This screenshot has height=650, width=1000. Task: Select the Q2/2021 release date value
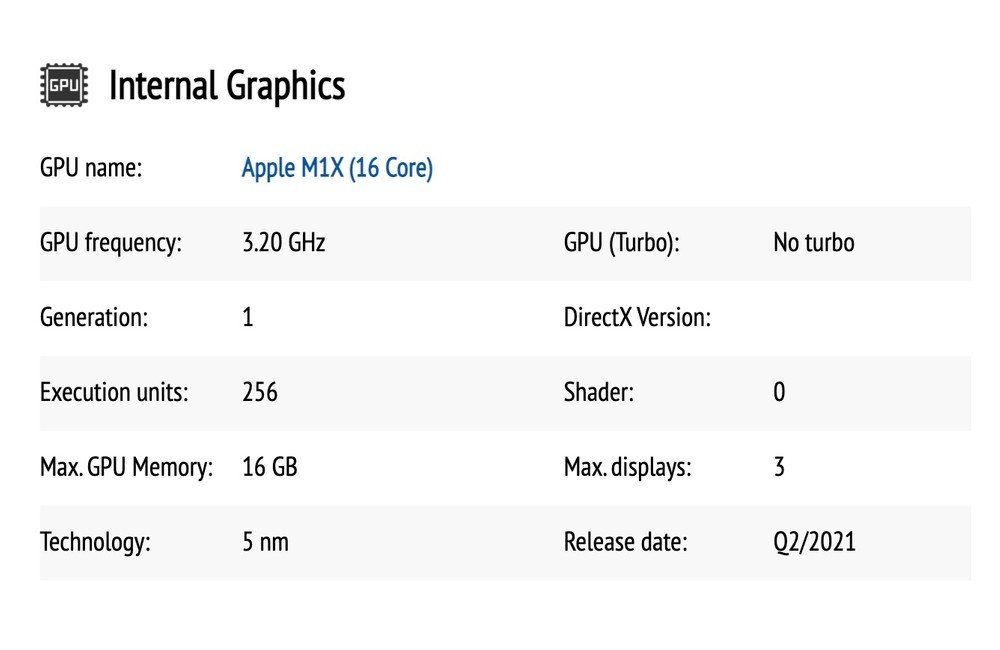tap(815, 542)
